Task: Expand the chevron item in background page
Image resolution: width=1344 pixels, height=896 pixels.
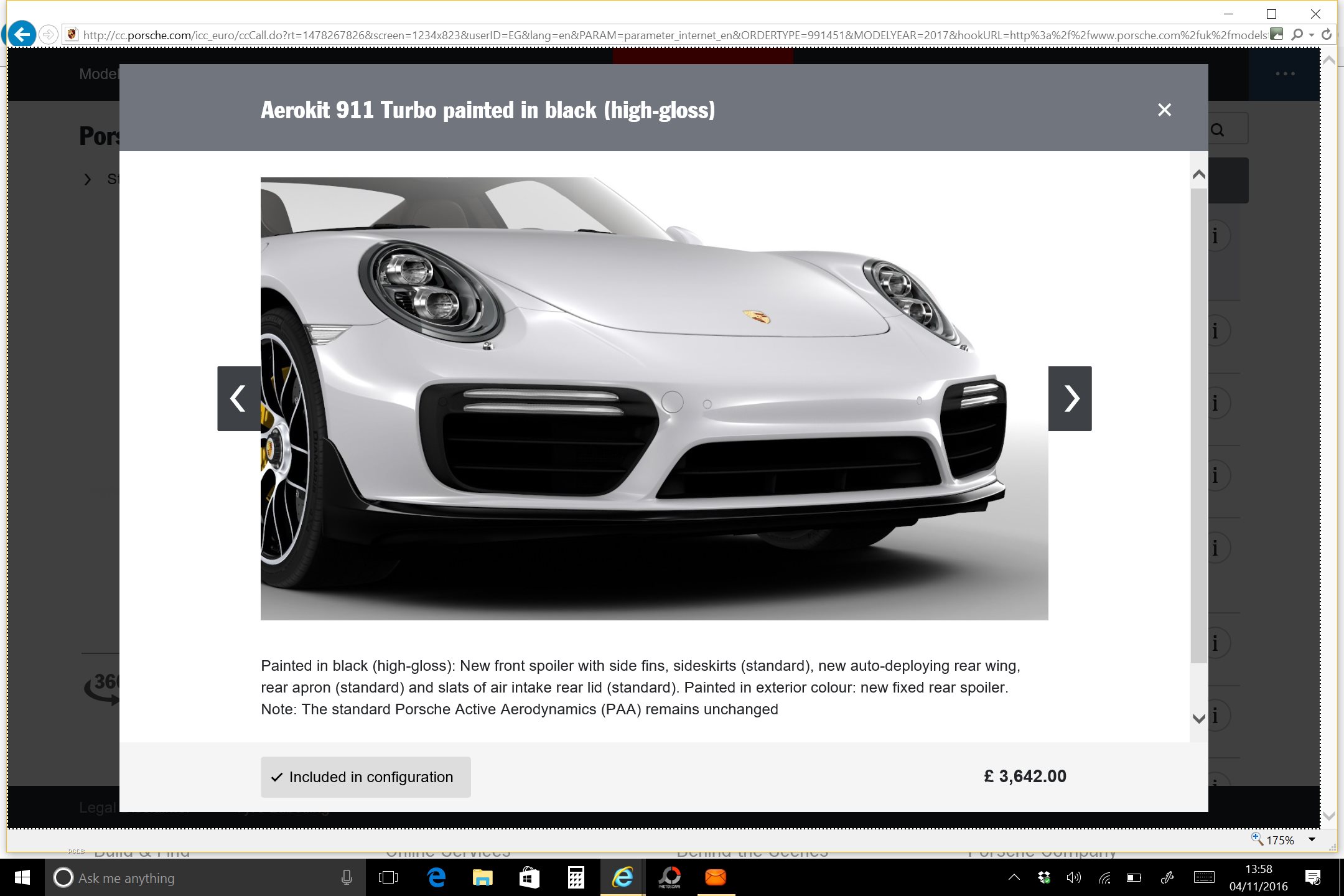Action: pos(88,179)
